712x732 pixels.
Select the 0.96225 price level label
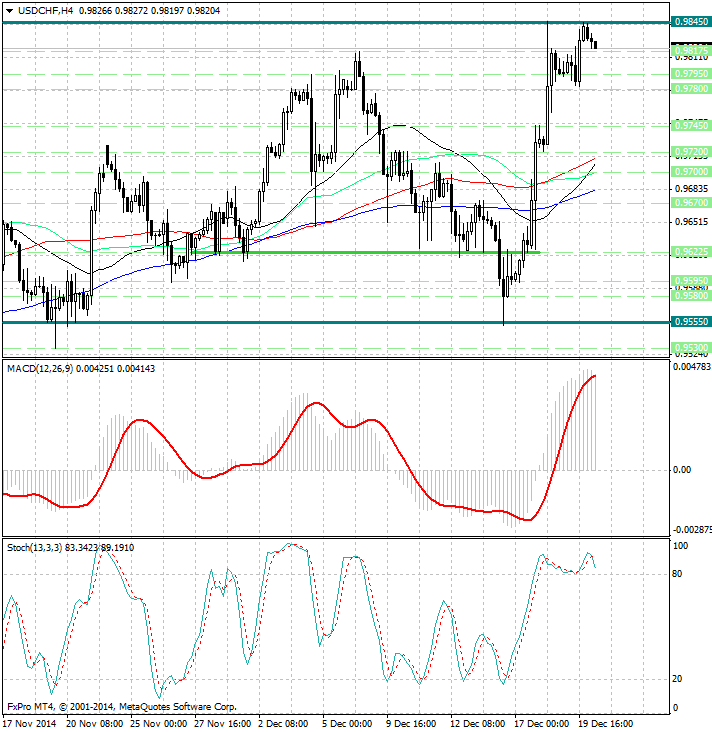(691, 252)
